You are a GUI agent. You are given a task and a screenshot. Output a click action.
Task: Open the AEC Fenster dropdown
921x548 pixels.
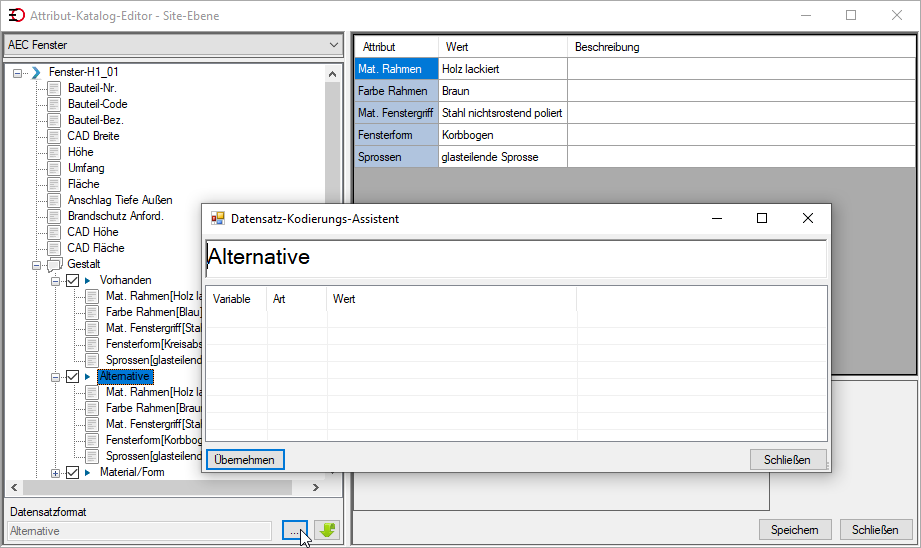(x=173, y=45)
